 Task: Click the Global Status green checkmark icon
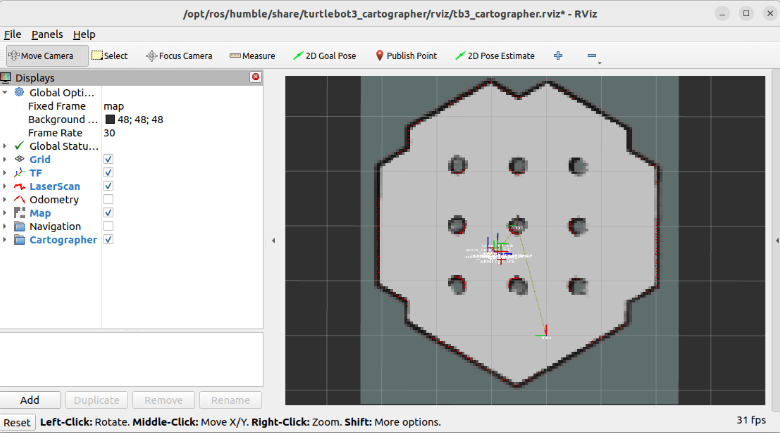19,146
